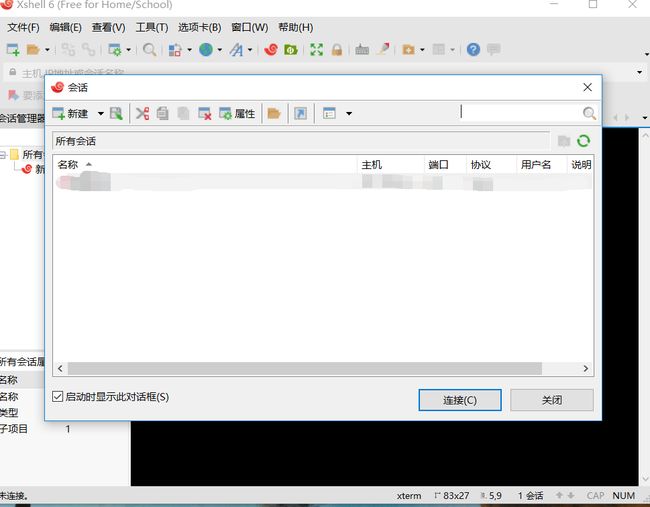Click the 属性 properties button in dialog

[237, 113]
